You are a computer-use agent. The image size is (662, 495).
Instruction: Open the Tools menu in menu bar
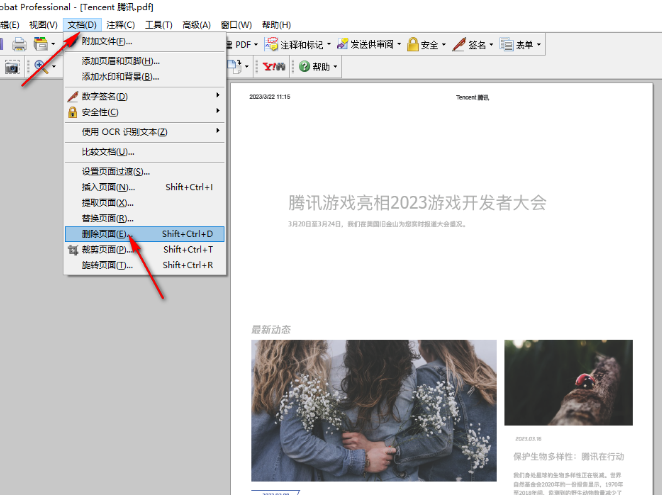(158, 24)
